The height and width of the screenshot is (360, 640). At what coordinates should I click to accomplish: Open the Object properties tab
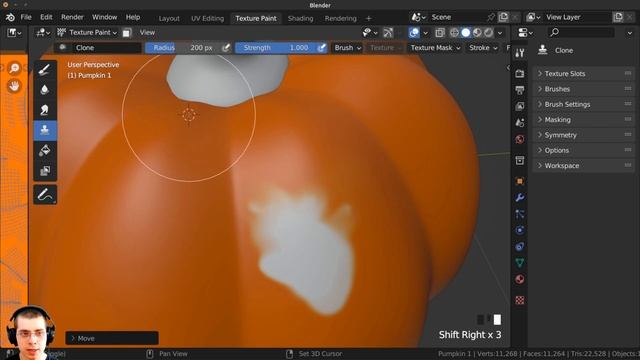click(x=520, y=181)
